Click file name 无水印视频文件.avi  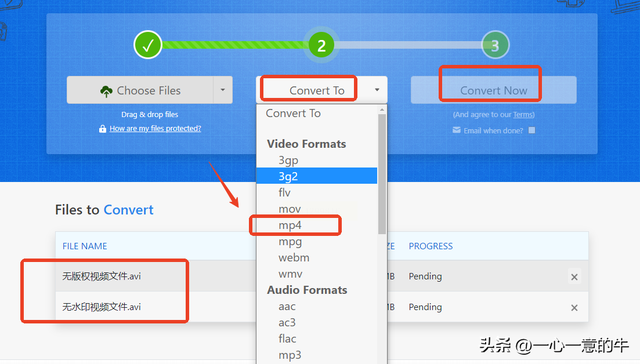coord(102,307)
